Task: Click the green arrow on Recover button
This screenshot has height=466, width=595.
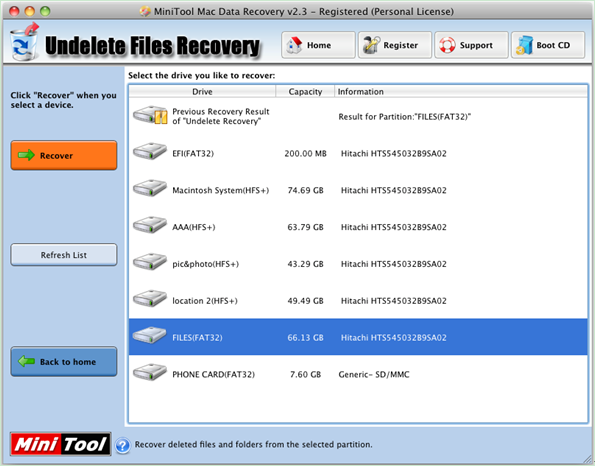Action: (x=26, y=155)
